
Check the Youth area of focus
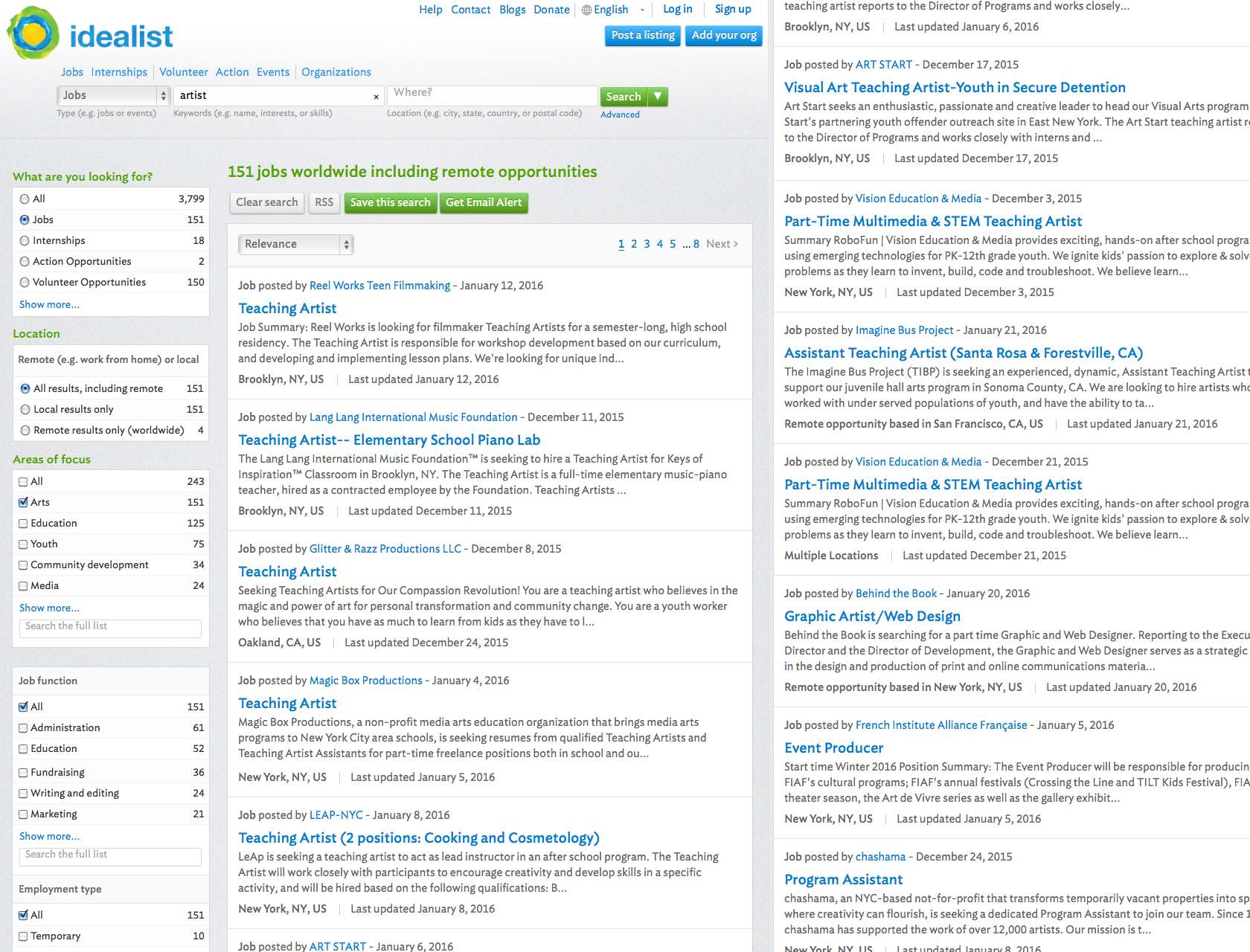pyautogui.click(x=23, y=544)
